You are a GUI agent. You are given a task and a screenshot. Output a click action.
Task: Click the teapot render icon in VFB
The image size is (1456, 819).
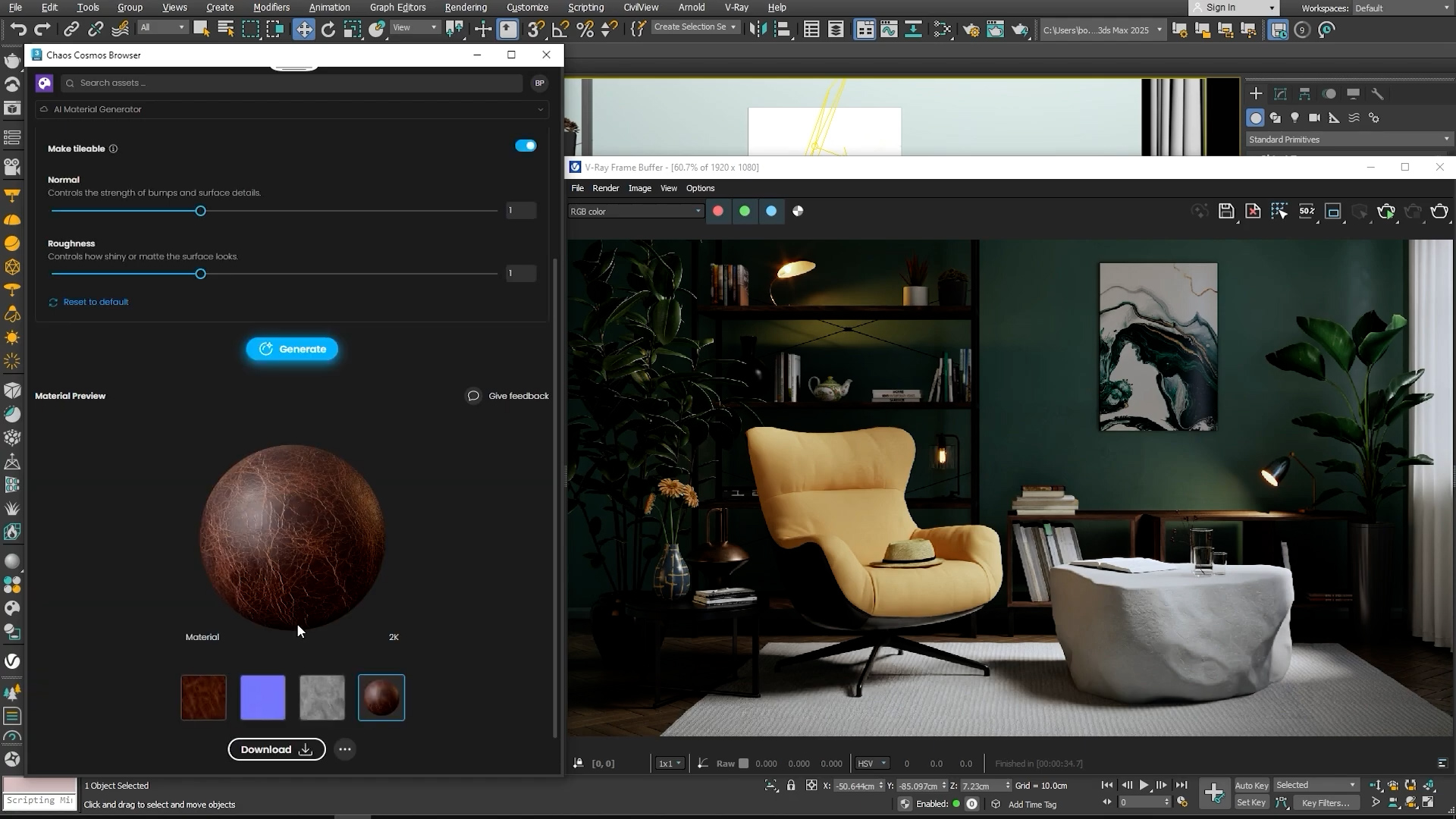click(x=1439, y=212)
